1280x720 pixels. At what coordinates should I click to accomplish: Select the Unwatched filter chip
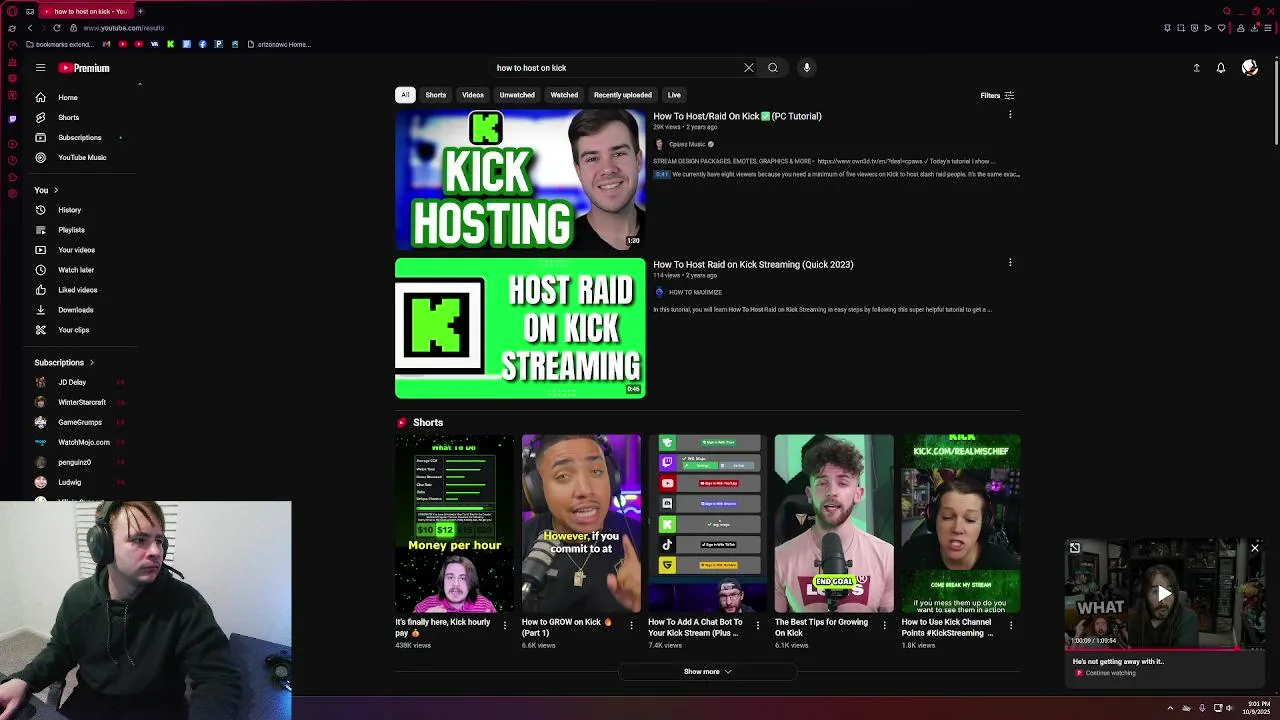pos(517,95)
